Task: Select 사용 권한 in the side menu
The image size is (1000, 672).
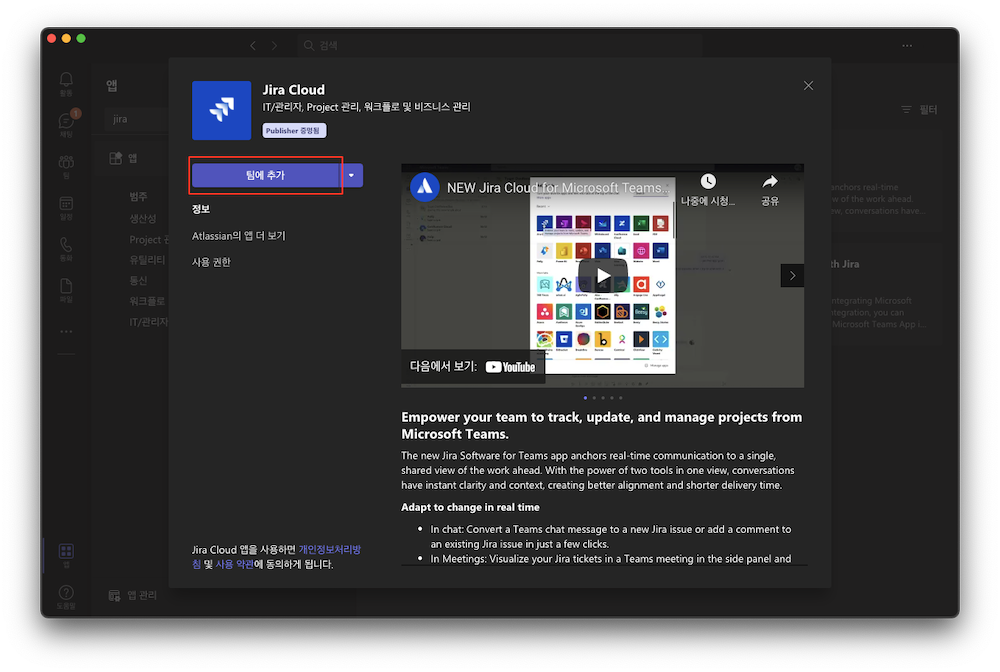Action: 211,262
